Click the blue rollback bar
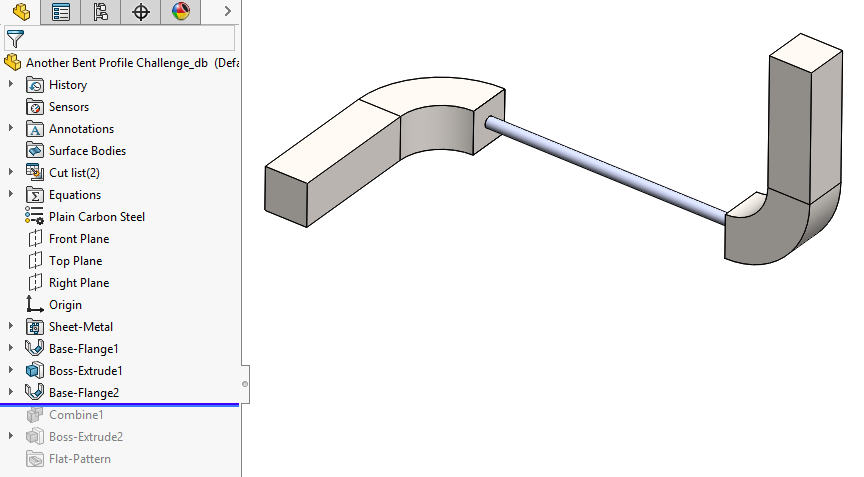Image resolution: width=864 pixels, height=477 pixels. pyautogui.click(x=120, y=405)
